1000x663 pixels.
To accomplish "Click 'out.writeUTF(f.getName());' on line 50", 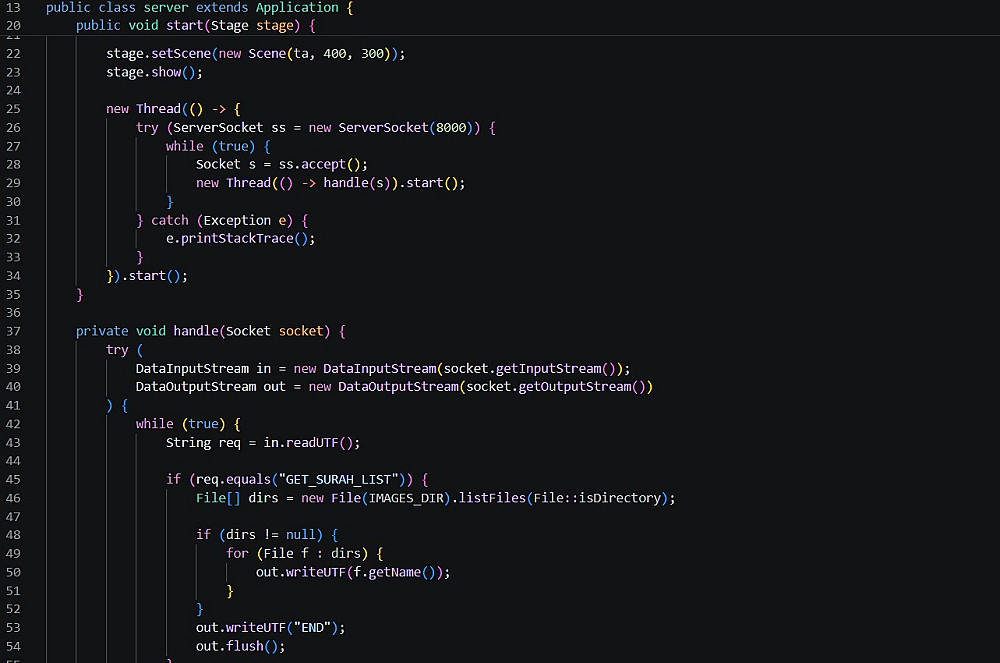I will (353, 572).
